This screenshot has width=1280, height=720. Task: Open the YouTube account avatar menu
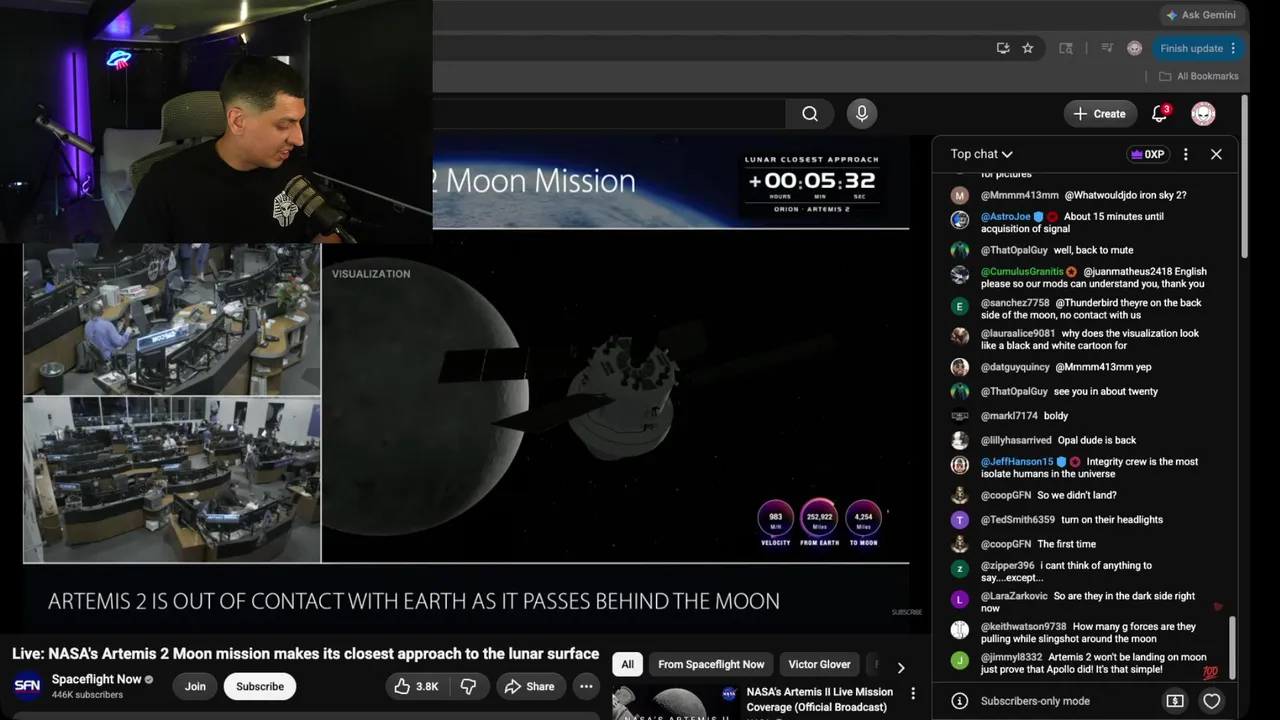click(1203, 114)
